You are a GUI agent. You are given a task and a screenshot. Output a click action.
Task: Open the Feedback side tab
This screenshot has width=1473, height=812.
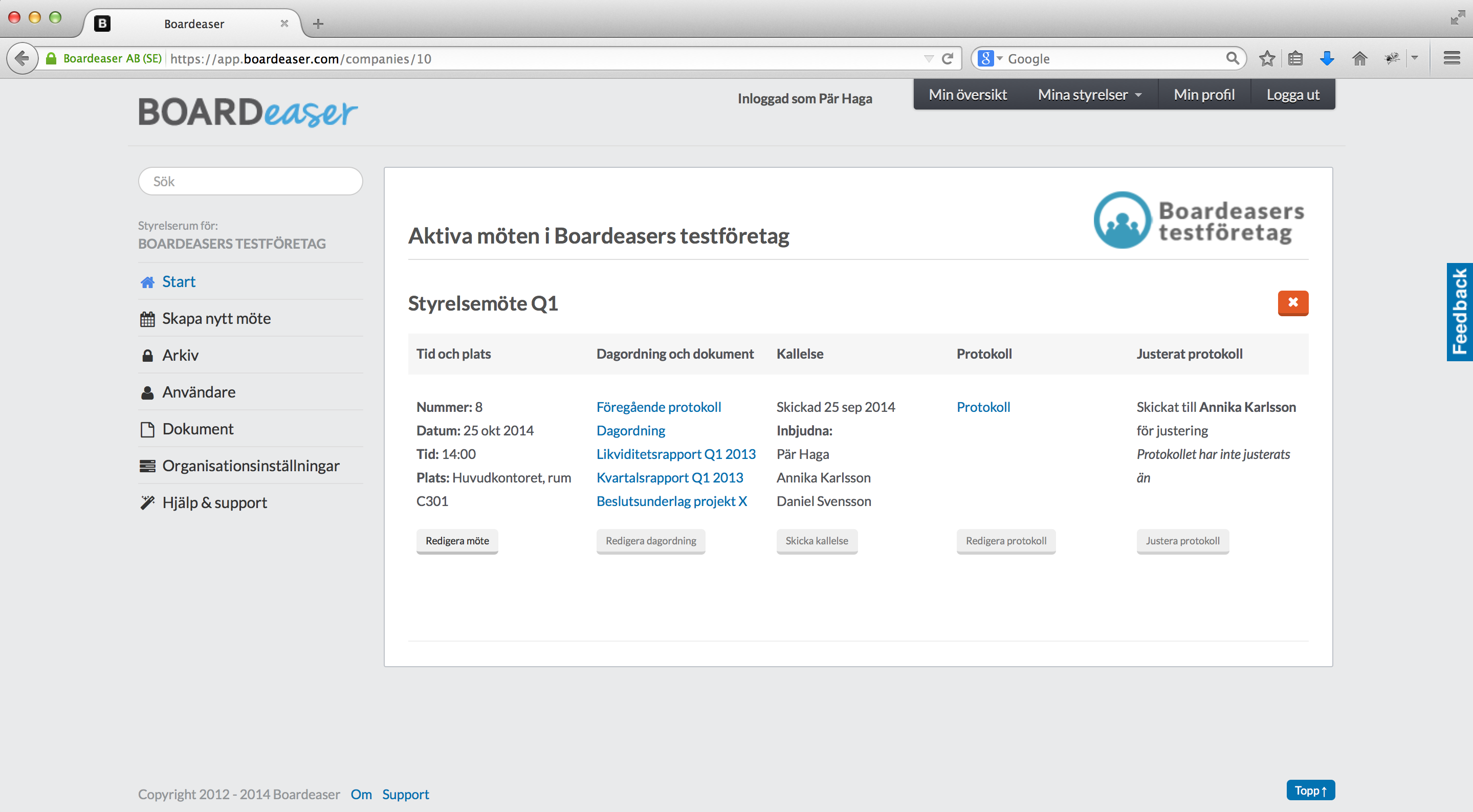1460,312
